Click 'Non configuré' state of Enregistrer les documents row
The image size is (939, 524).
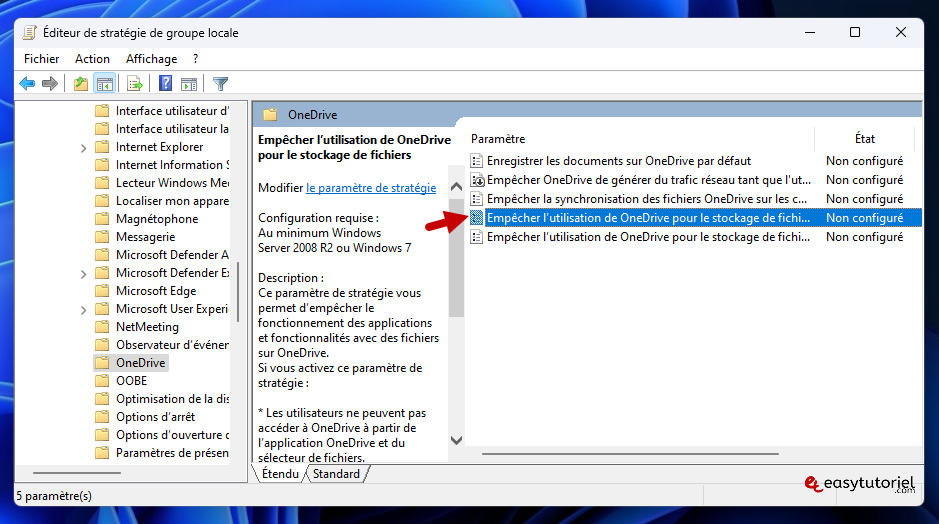point(865,161)
